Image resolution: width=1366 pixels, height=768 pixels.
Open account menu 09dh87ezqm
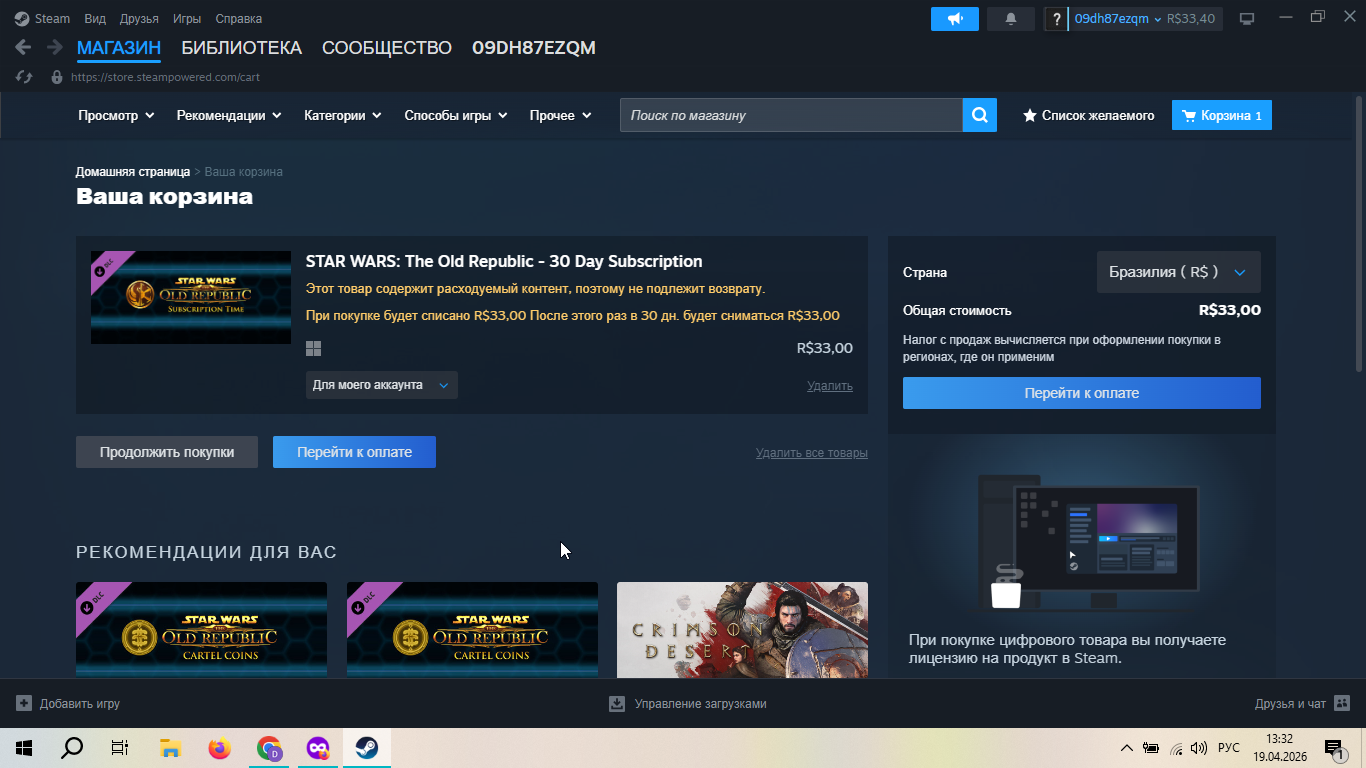1118,19
